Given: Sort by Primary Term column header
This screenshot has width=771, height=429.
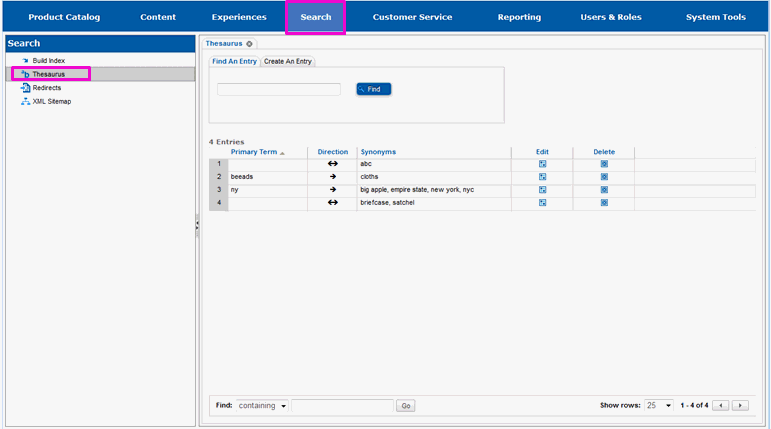Looking at the screenshot, I should coord(254,152).
